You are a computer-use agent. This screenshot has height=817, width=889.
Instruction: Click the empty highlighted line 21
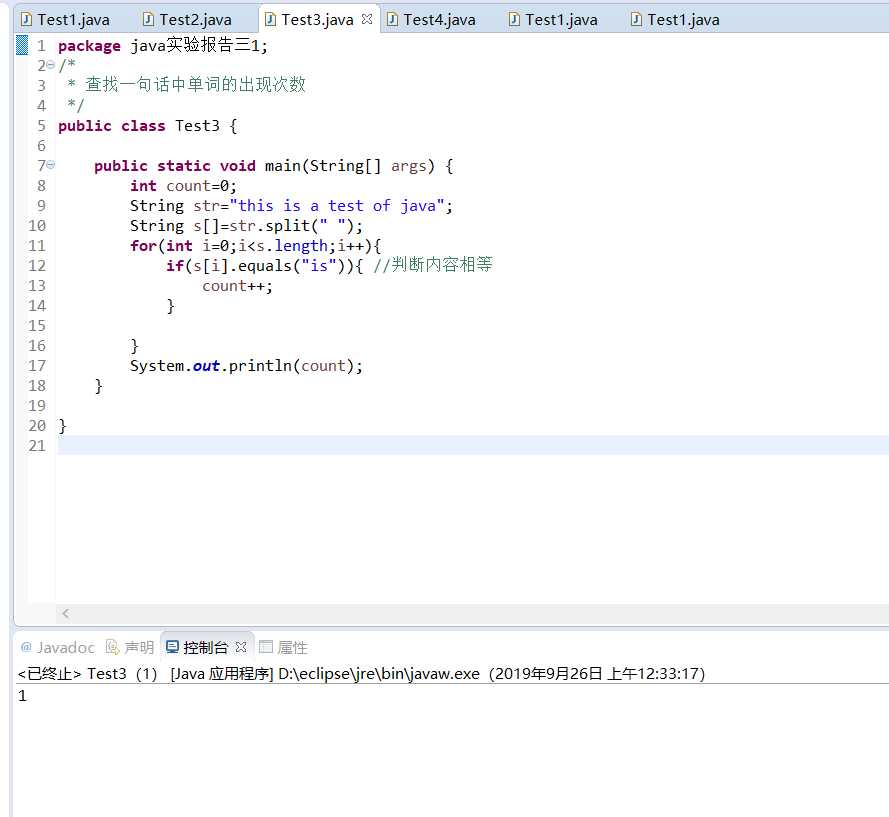pyautogui.click(x=473, y=445)
